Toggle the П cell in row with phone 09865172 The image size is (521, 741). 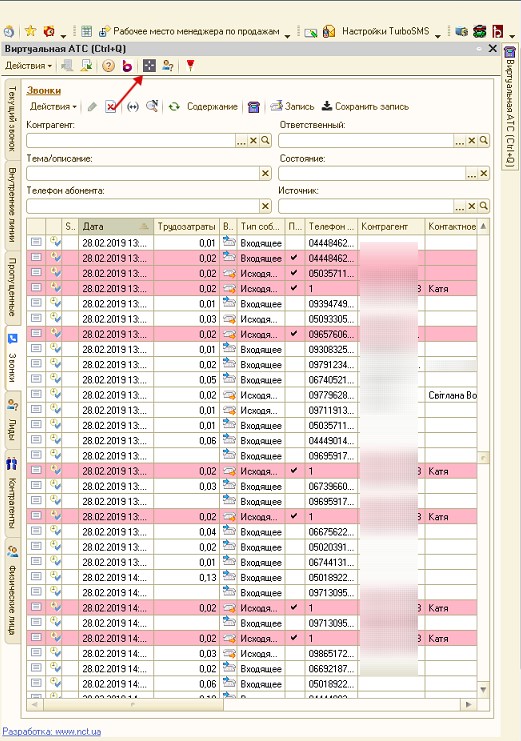(x=294, y=654)
